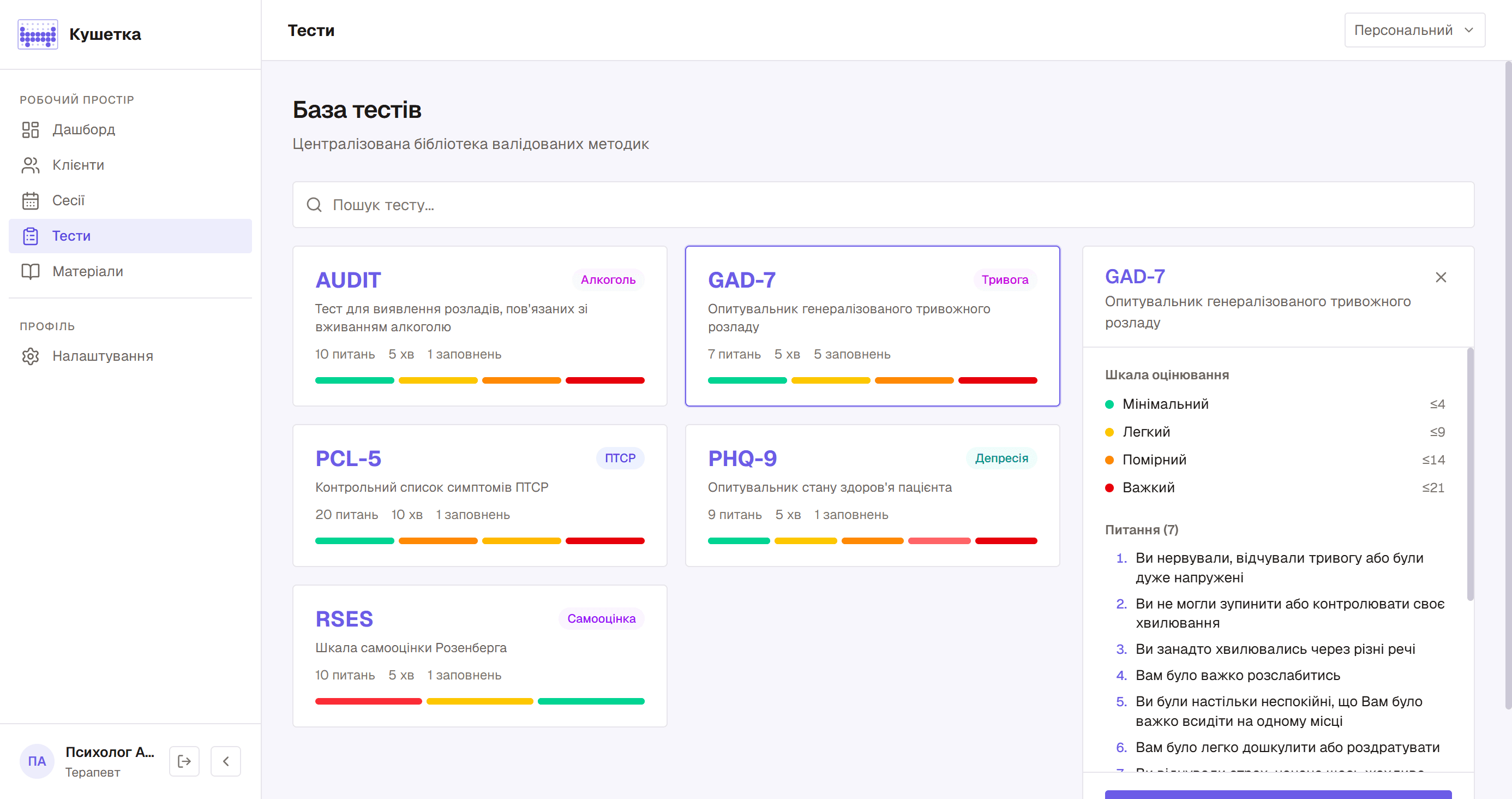Click the Важкий scale level text
This screenshot has width=1512, height=799.
pyautogui.click(x=1149, y=487)
